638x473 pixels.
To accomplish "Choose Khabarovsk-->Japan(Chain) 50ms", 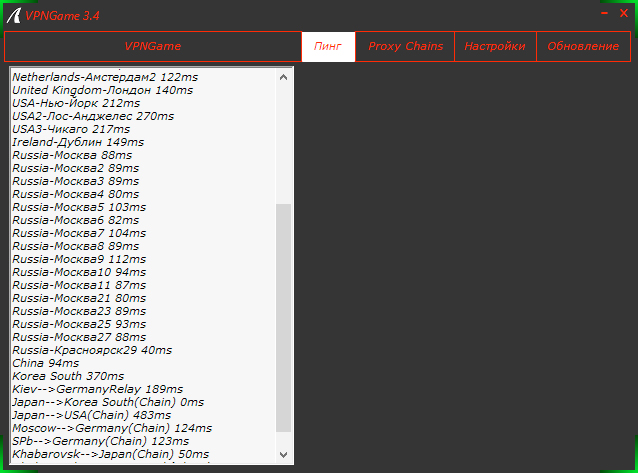I will 110,455.
